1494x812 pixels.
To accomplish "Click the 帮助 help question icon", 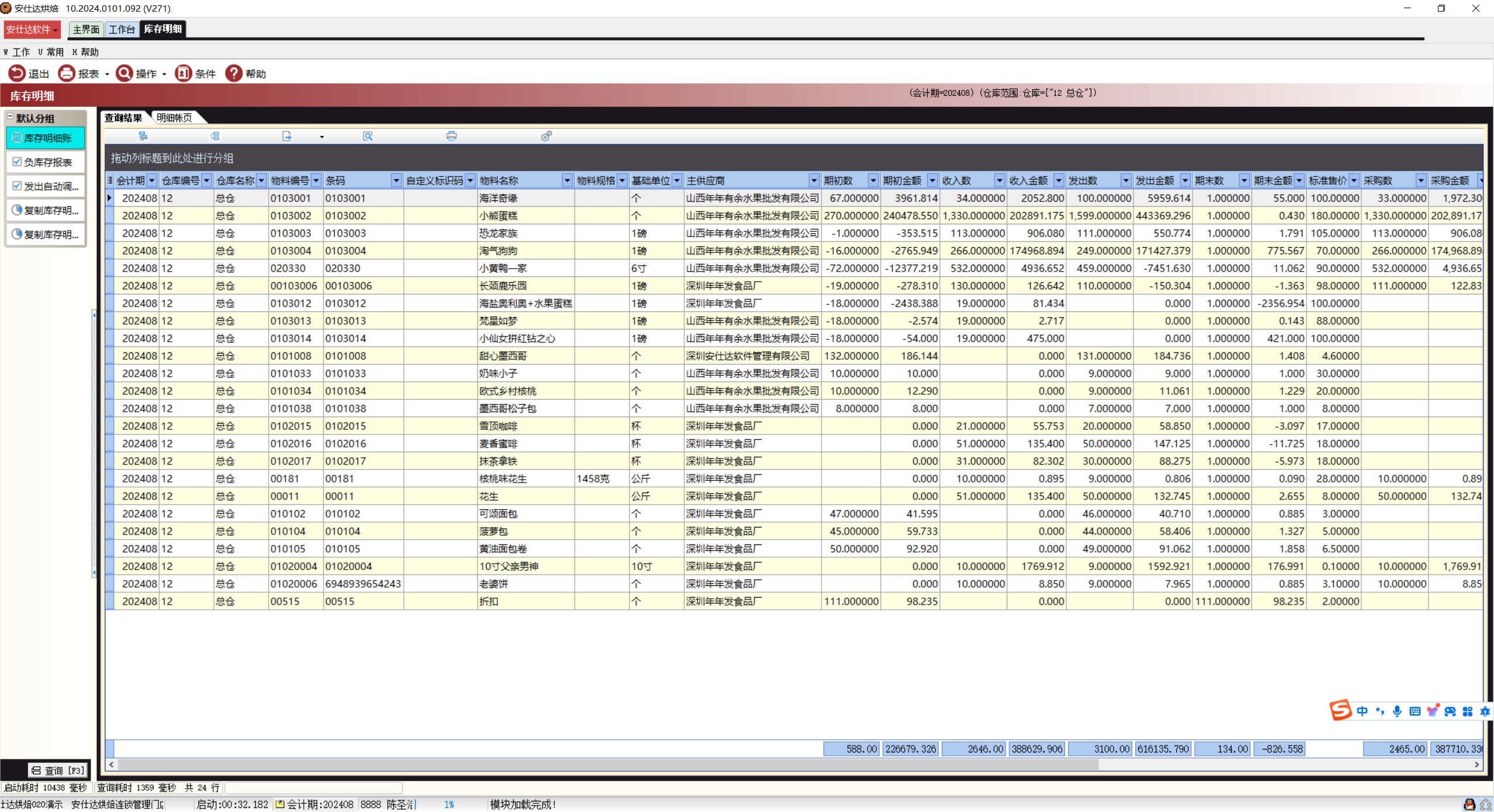I will point(234,74).
